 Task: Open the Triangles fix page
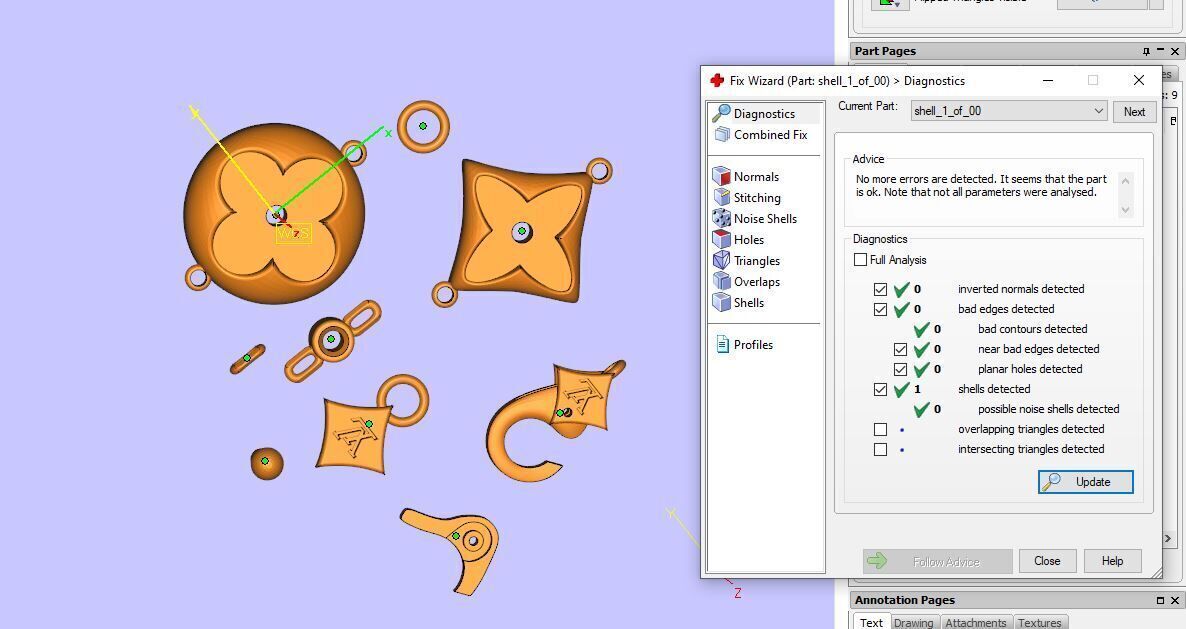pyautogui.click(x=746, y=261)
